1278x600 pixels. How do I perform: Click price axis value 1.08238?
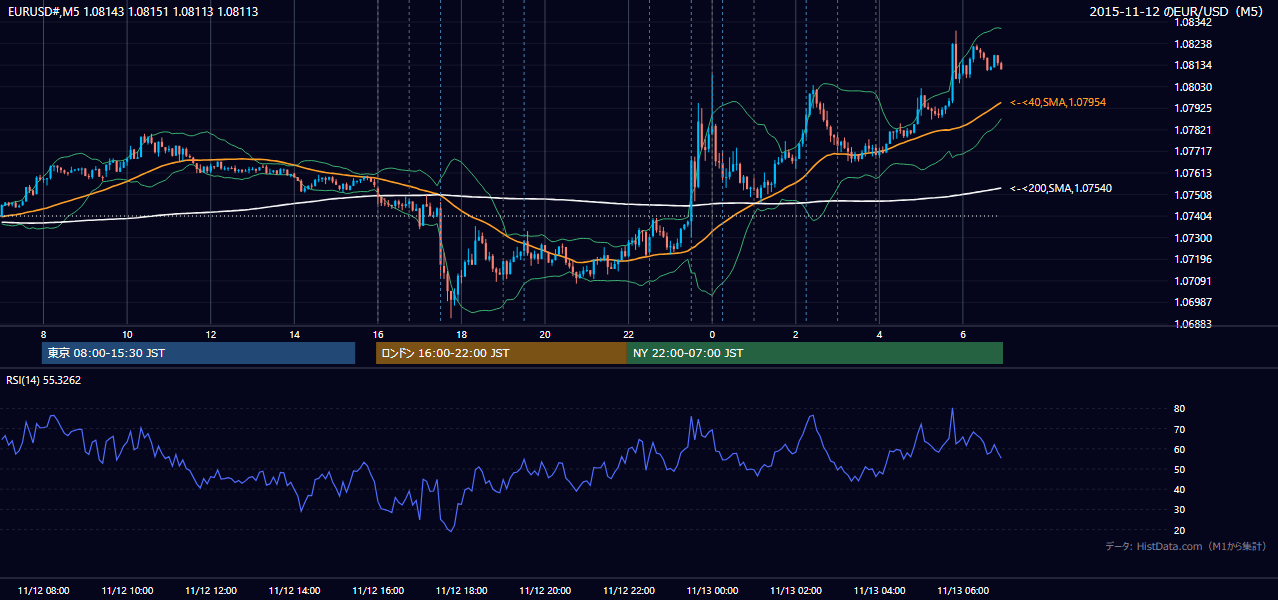pos(1194,44)
